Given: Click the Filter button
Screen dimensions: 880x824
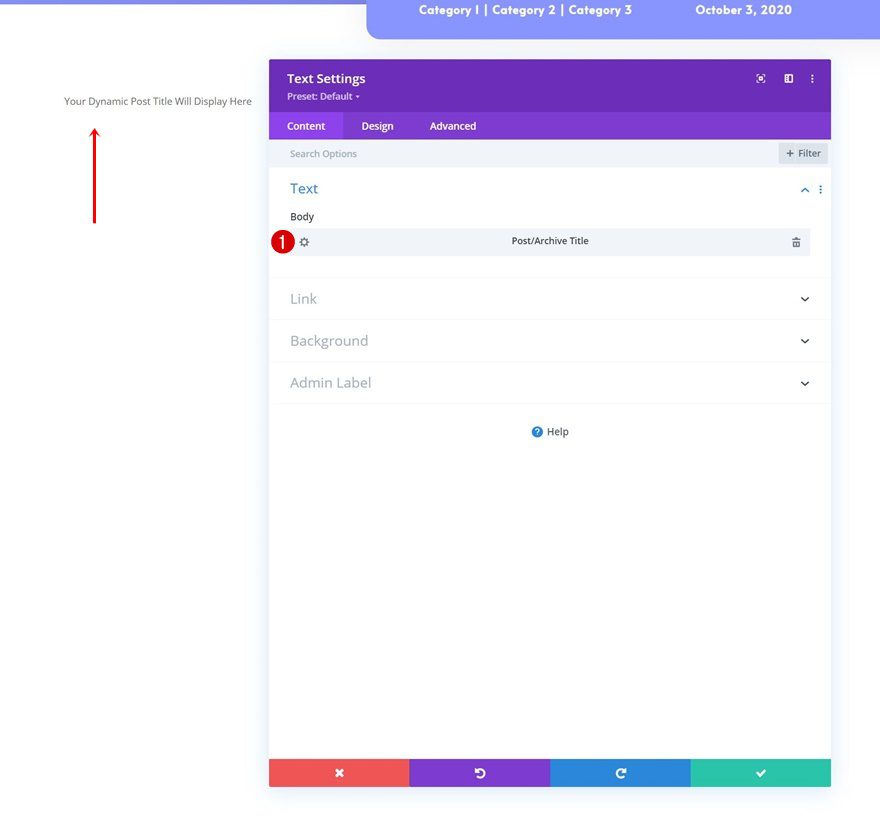Looking at the screenshot, I should 802,153.
